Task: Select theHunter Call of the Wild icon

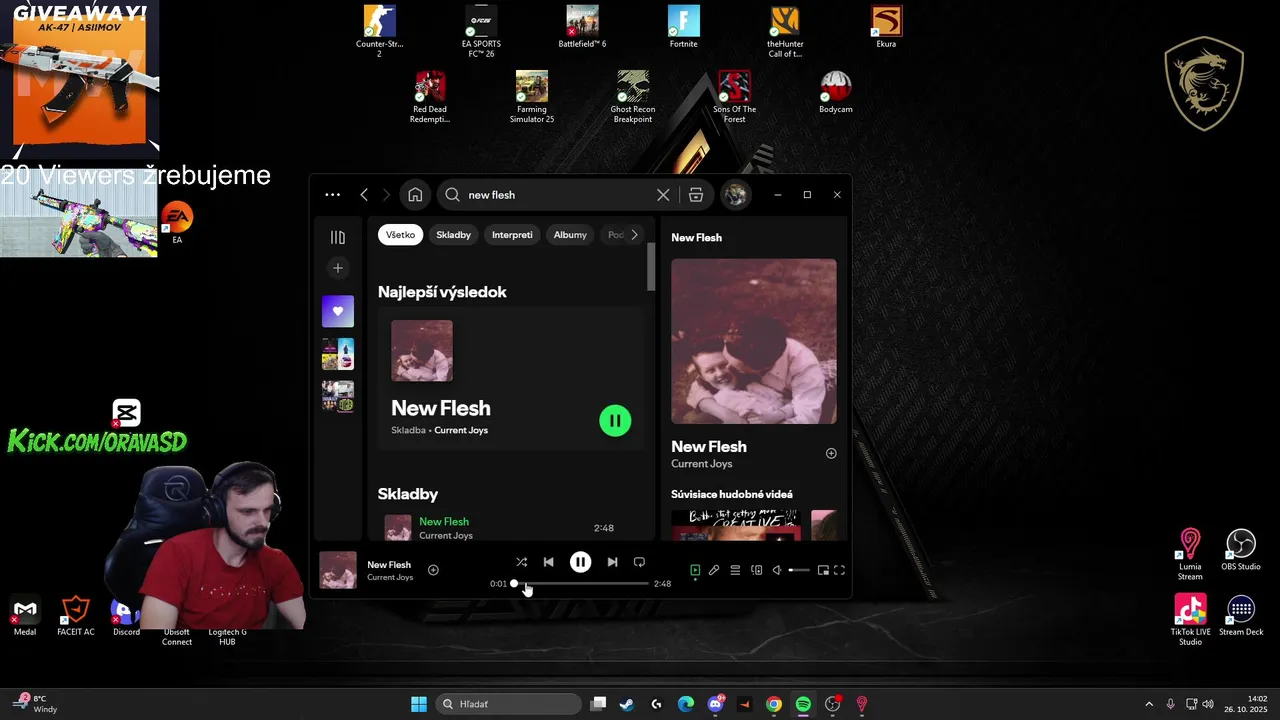Action: (x=785, y=31)
